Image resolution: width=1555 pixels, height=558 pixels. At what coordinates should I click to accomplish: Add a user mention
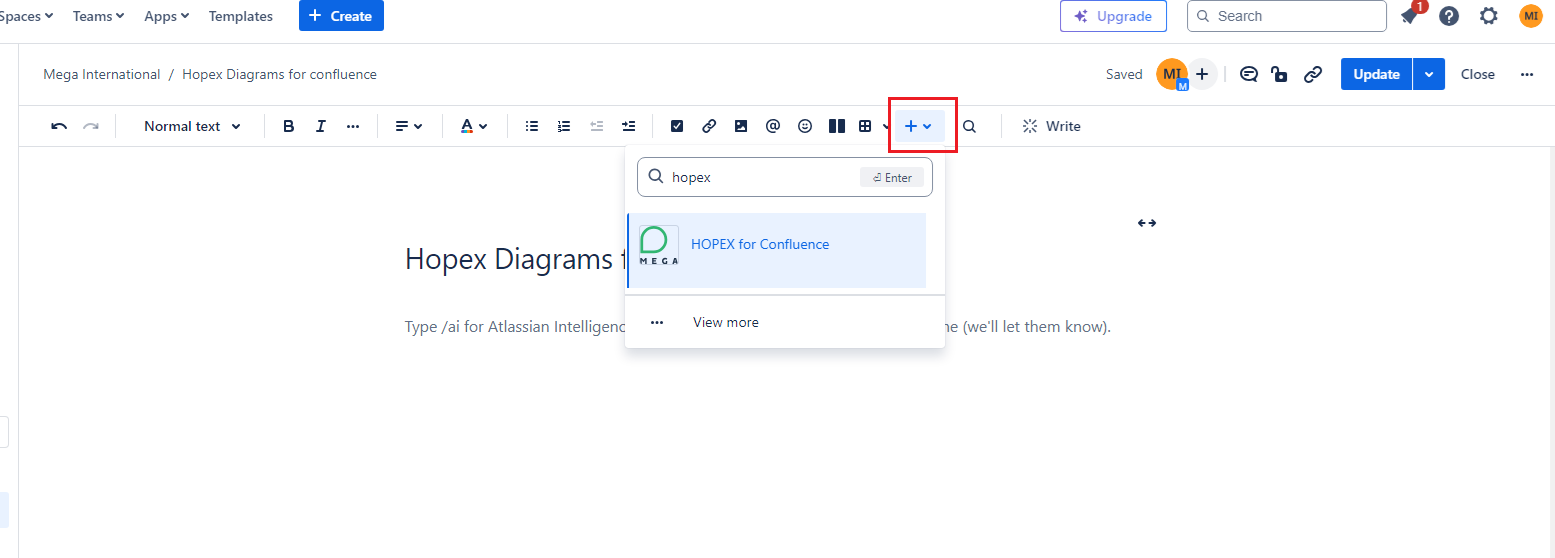coord(773,126)
